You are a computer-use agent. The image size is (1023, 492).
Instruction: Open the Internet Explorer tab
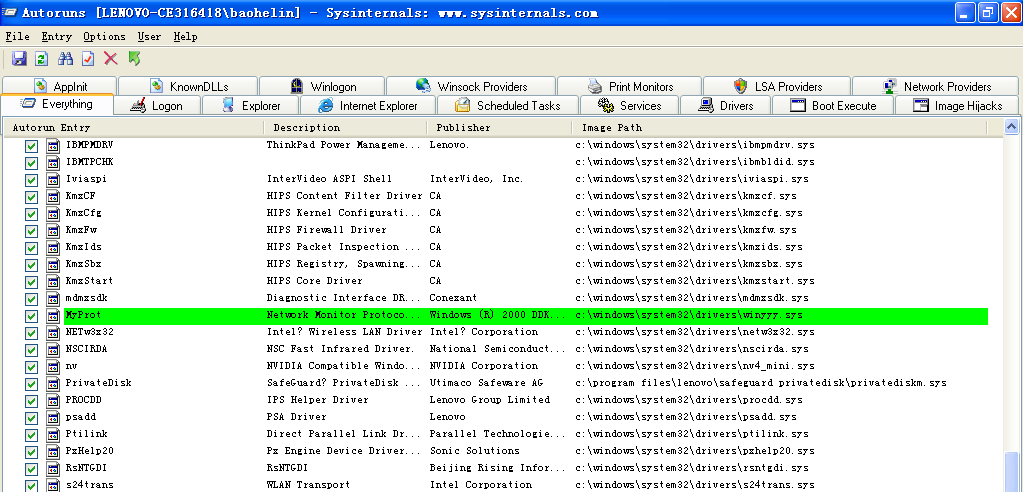coord(368,106)
